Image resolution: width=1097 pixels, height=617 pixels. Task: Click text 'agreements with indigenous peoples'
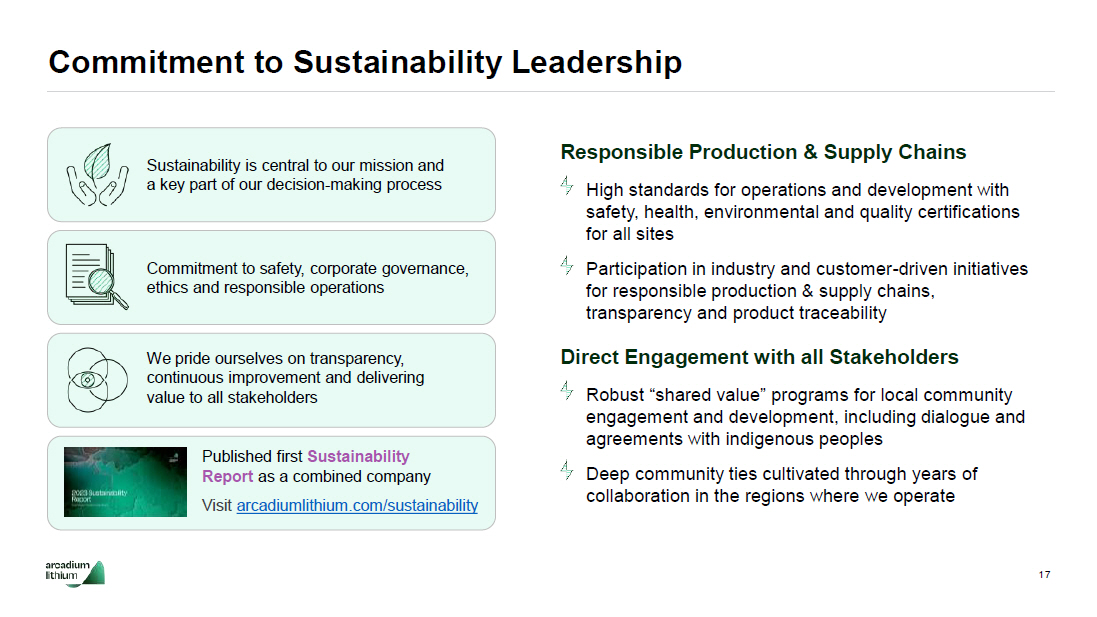(x=734, y=439)
